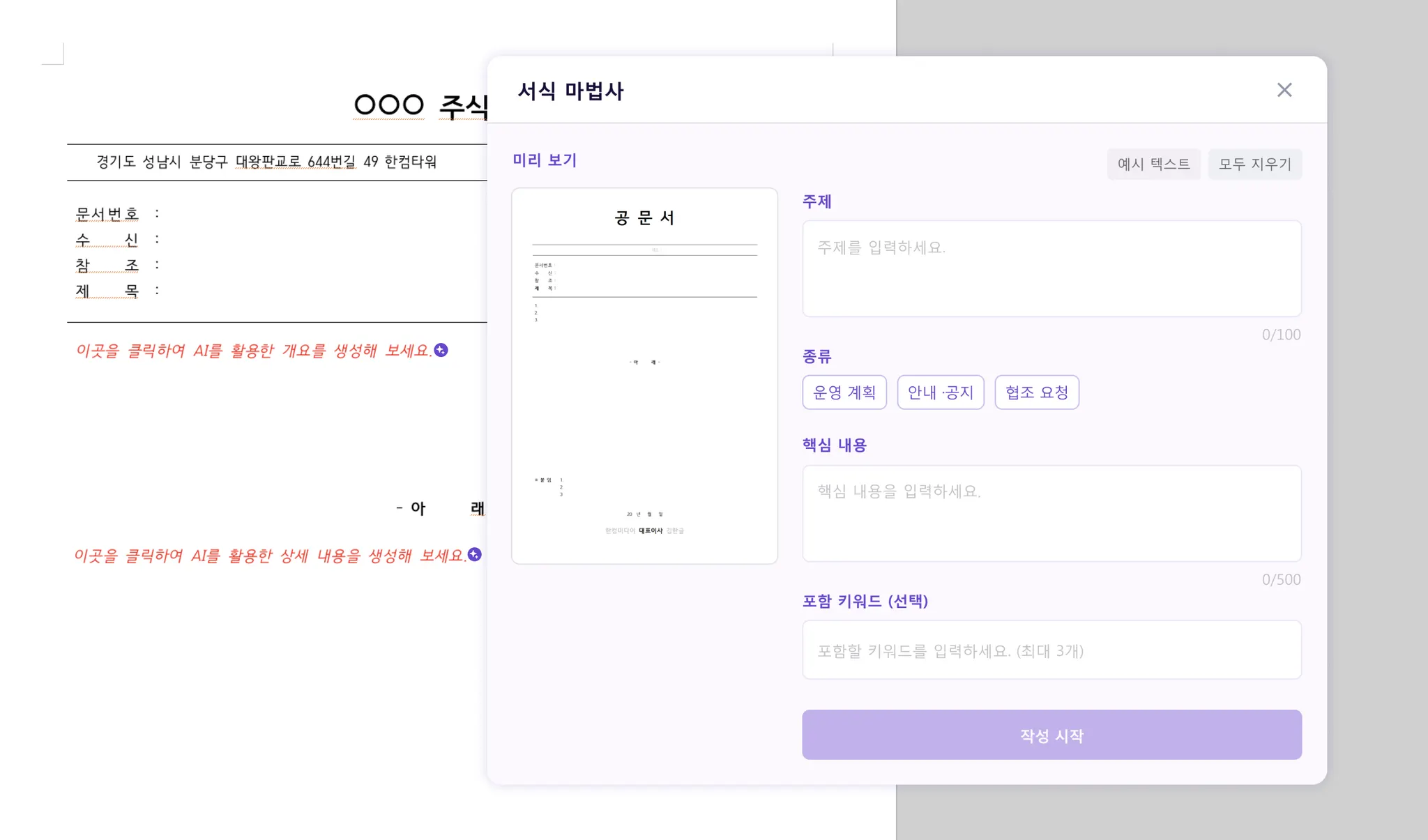Focus the 핵심 내용 text area
This screenshot has height=840, width=1428.
1051,513
